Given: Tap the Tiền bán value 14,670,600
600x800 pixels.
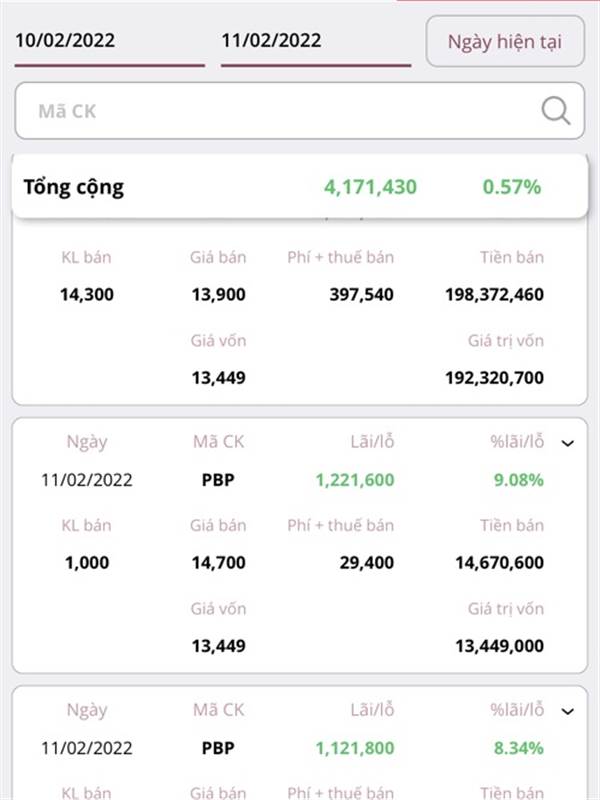Looking at the screenshot, I should click(x=499, y=563).
